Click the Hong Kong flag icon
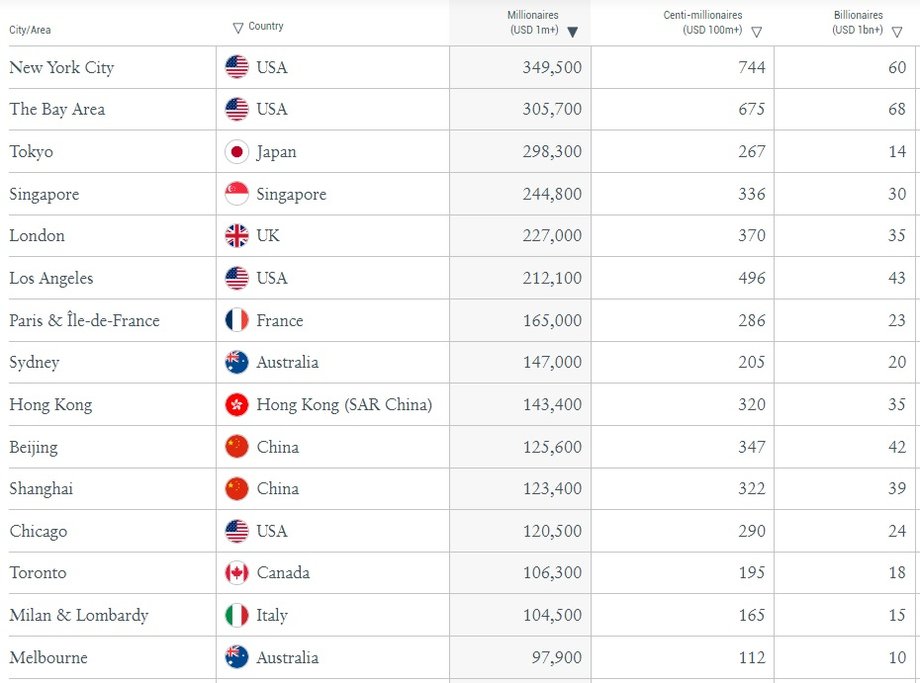920x683 pixels. click(x=237, y=405)
